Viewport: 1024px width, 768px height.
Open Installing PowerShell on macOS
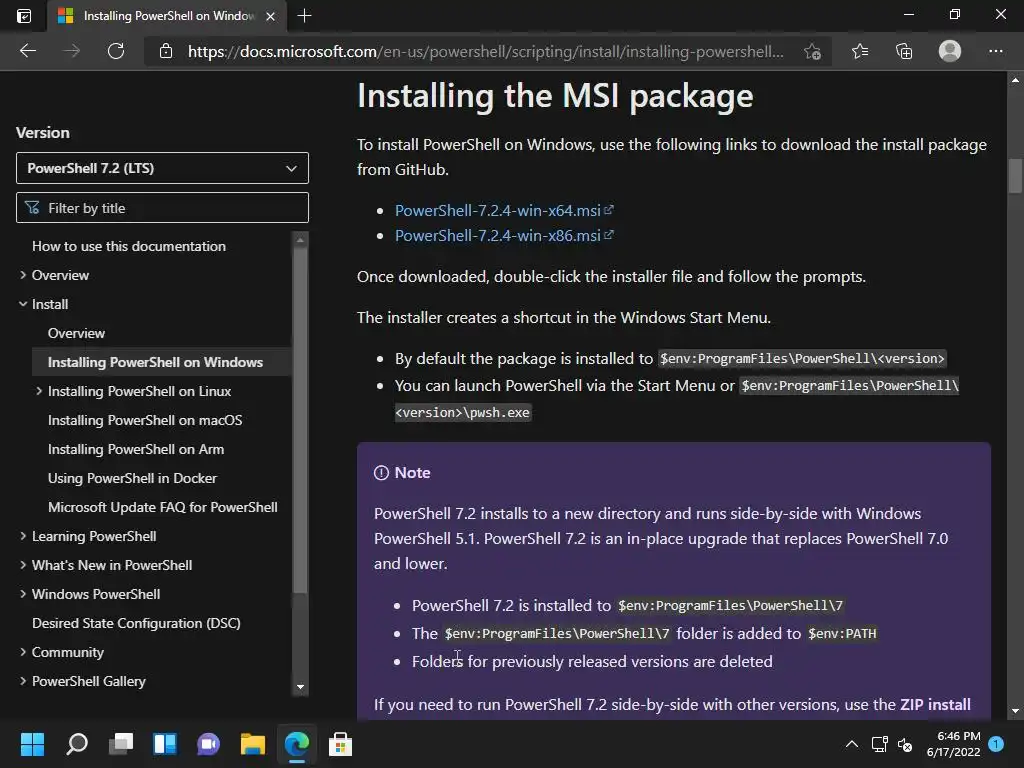pos(145,420)
